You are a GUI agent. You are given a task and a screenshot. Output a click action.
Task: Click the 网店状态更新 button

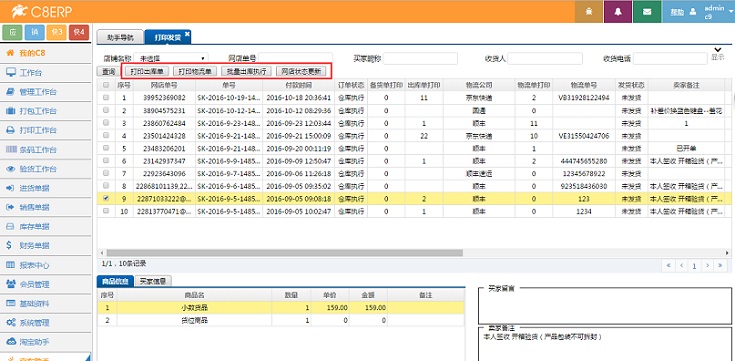pyautogui.click(x=300, y=71)
